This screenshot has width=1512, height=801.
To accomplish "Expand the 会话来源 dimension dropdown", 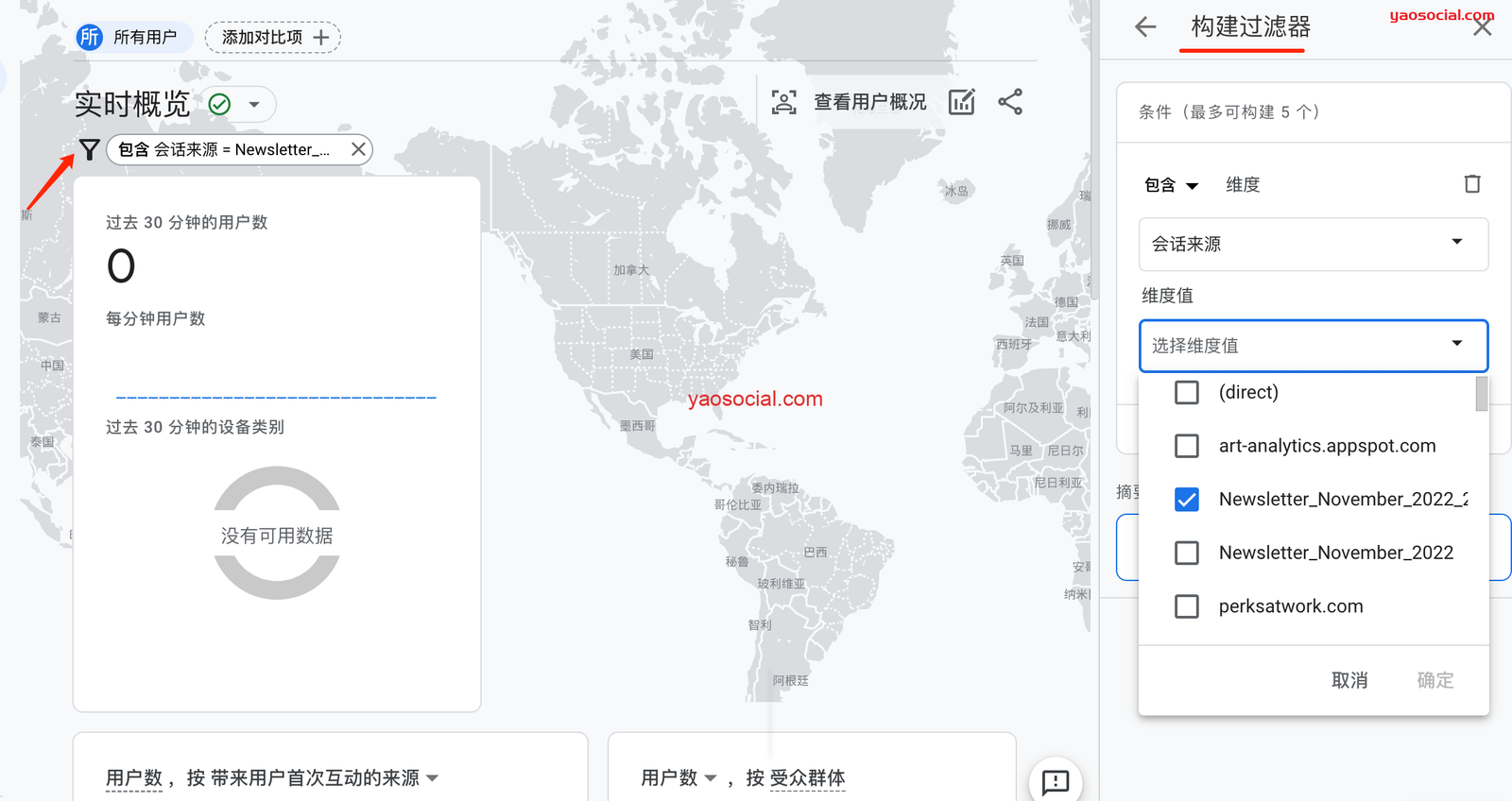I will pos(1313,244).
